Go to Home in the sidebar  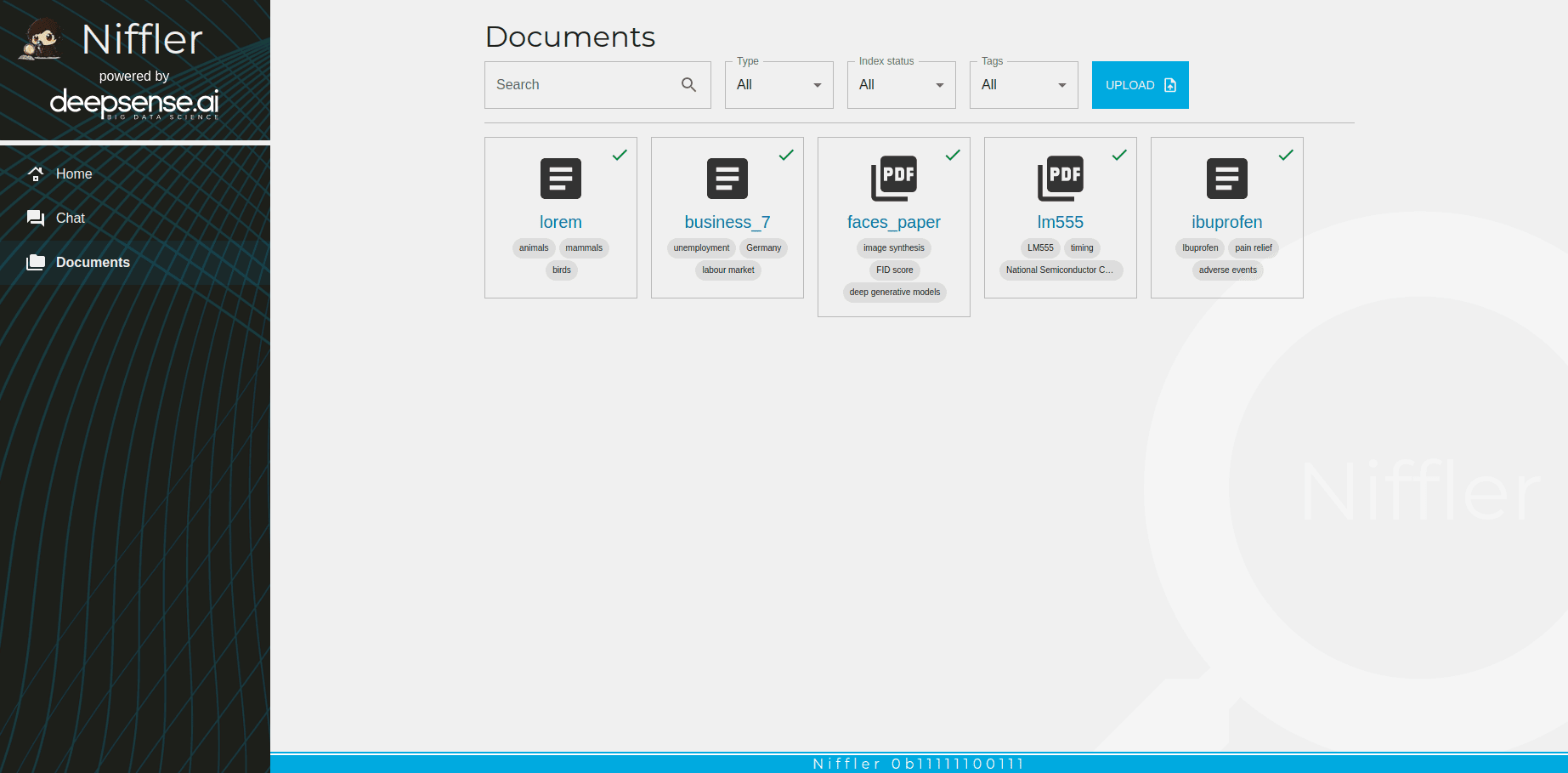tap(74, 173)
